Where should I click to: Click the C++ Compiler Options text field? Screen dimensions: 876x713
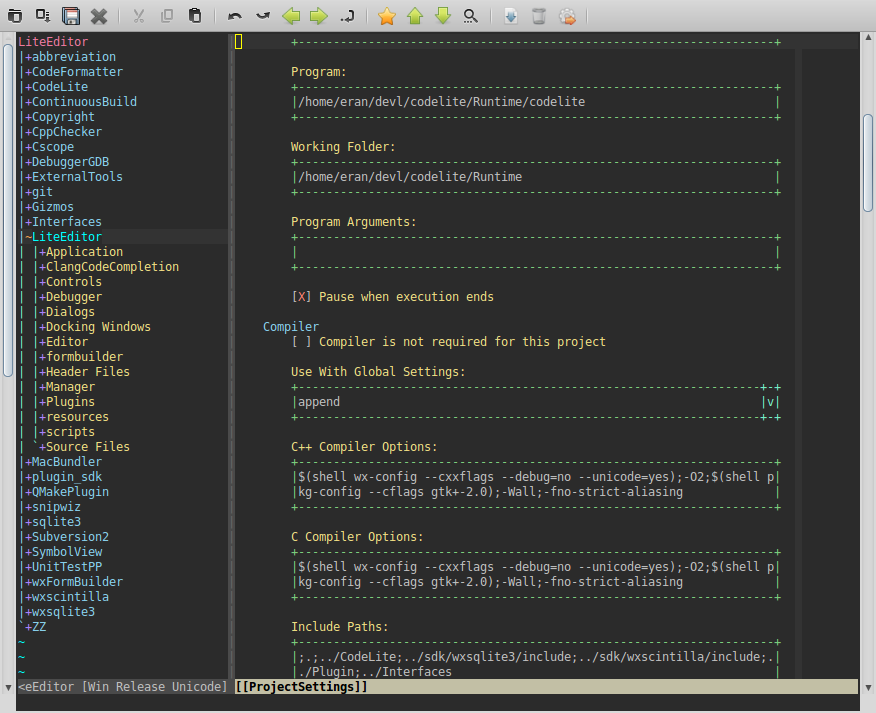(x=536, y=484)
